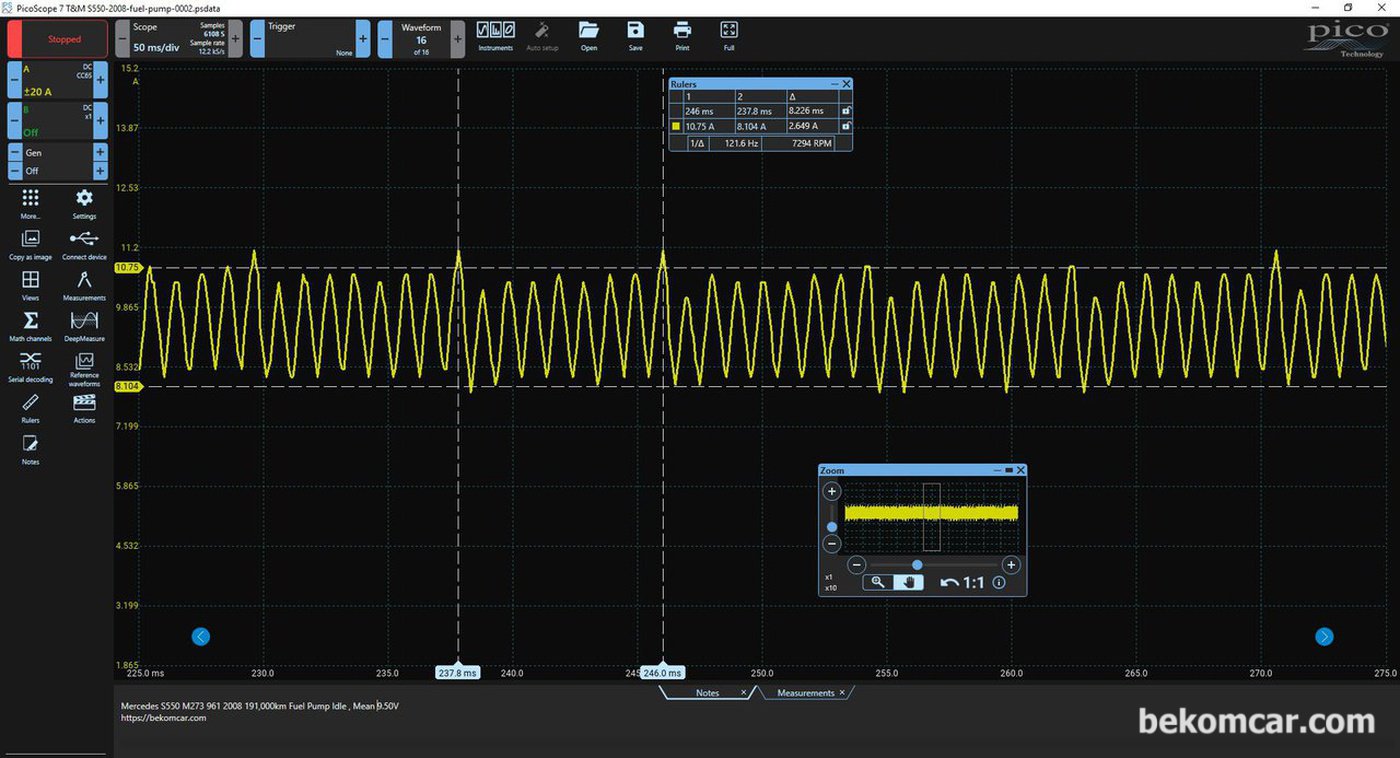Reset zoom with the 1:1 button
The image size is (1400, 758).
(962, 582)
